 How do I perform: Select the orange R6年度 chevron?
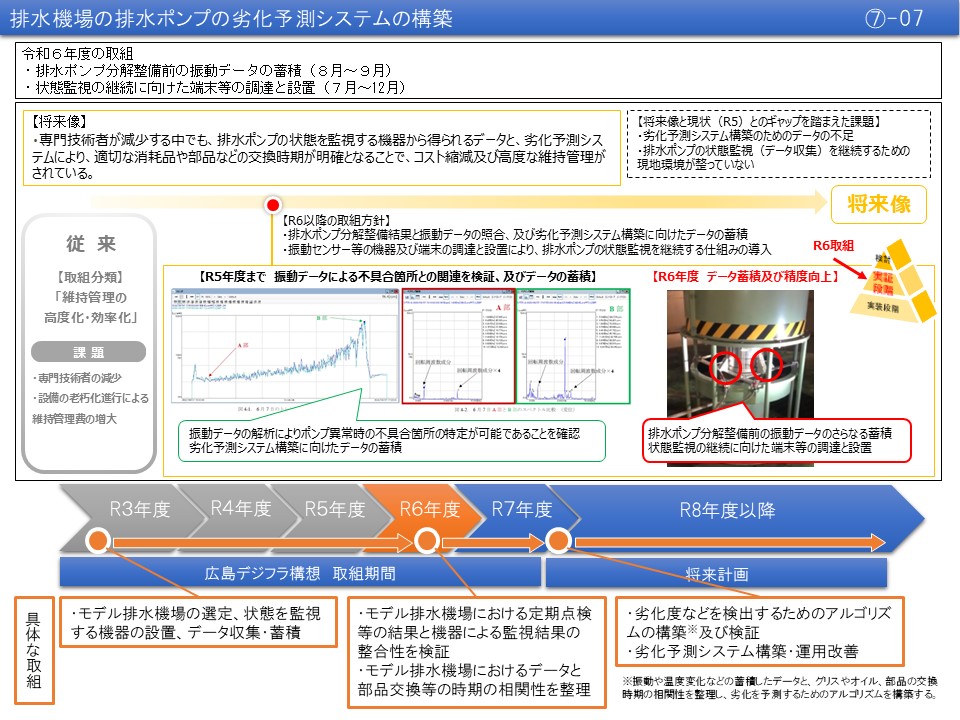pos(428,509)
